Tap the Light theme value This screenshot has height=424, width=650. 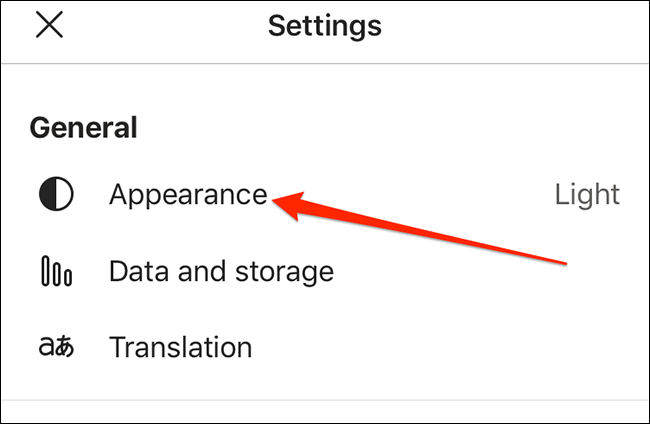(x=587, y=194)
